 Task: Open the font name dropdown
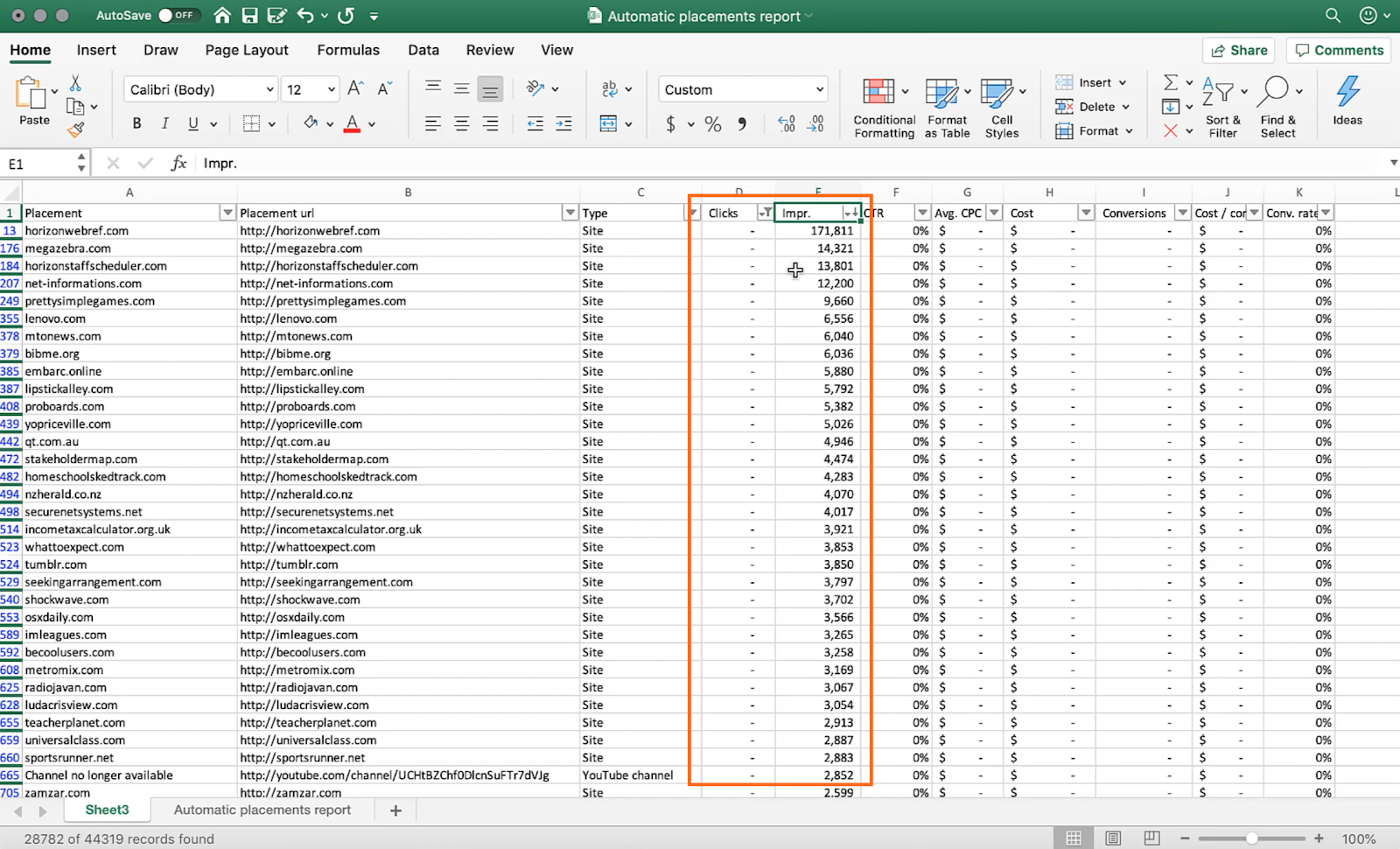pos(269,89)
